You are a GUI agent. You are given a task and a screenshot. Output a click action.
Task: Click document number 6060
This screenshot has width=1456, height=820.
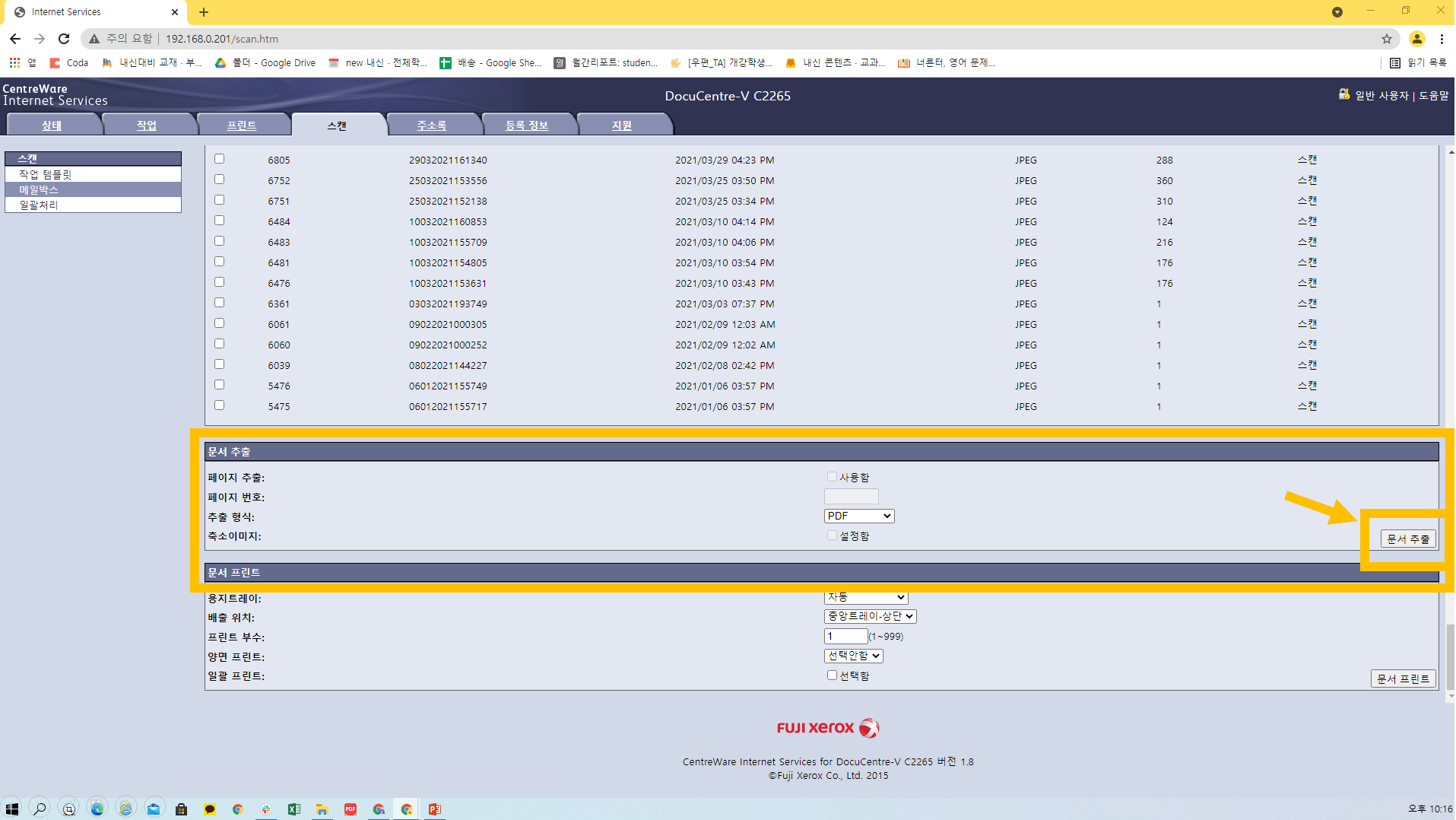coord(279,345)
